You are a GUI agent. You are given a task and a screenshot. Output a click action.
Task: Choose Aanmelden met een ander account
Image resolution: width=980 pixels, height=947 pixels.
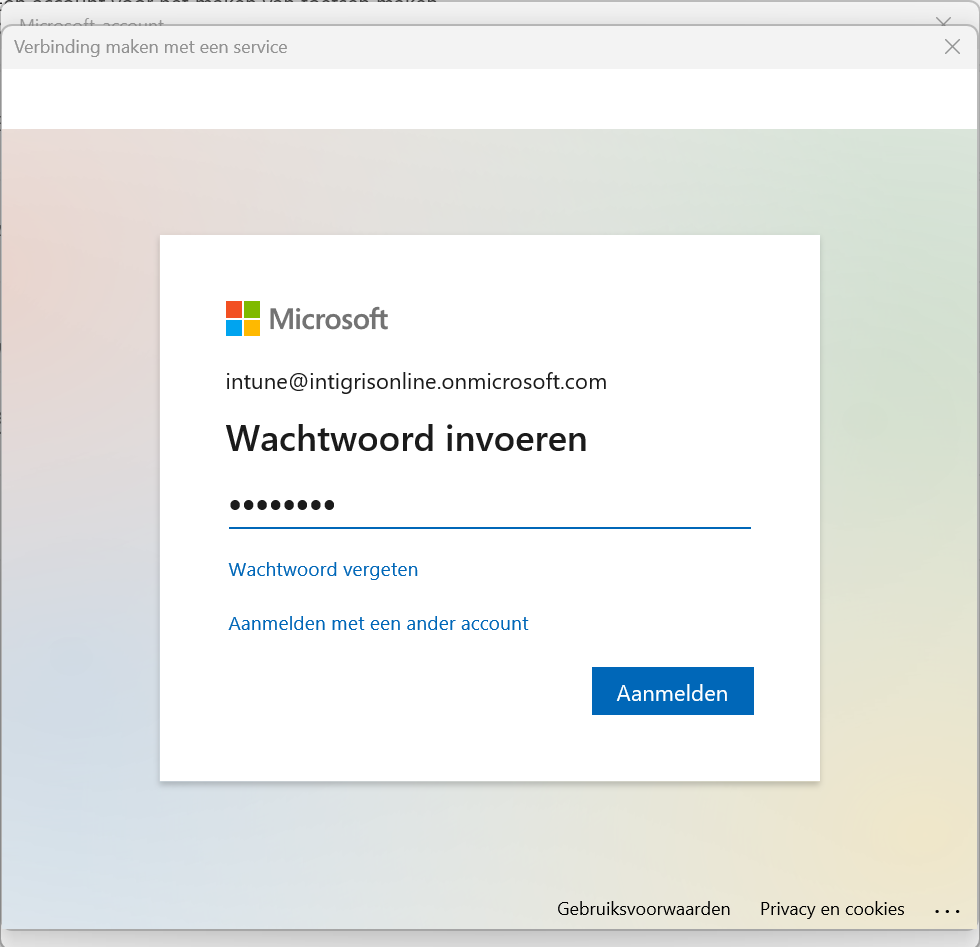pos(378,623)
